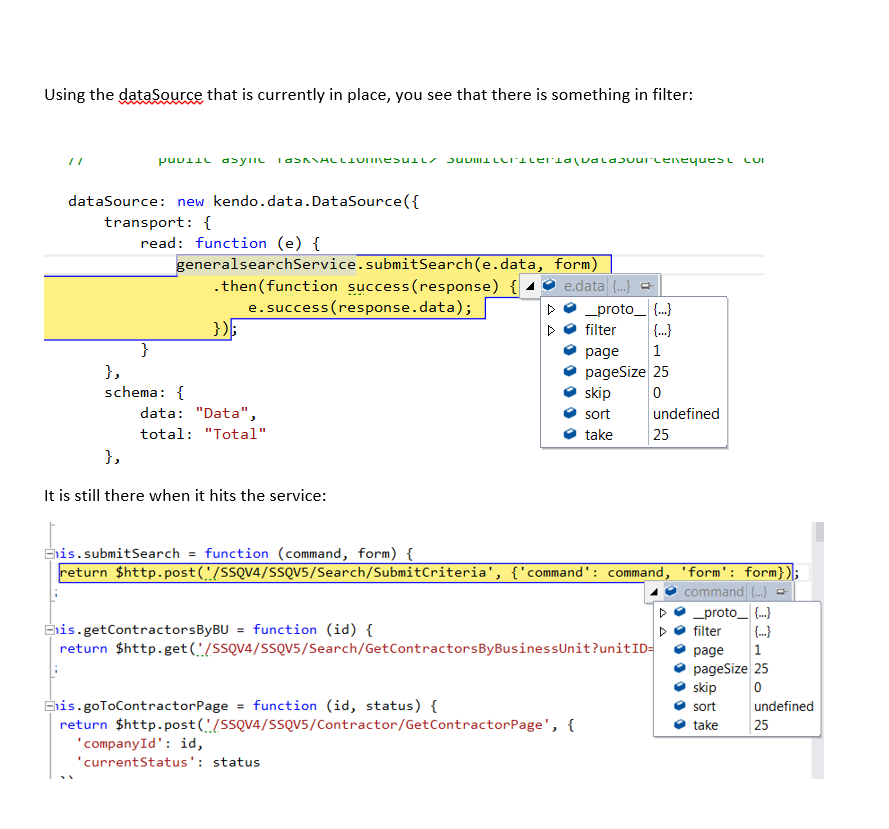Click the sort cube icon in e.data datatip
889x829 pixels.
(x=570, y=413)
